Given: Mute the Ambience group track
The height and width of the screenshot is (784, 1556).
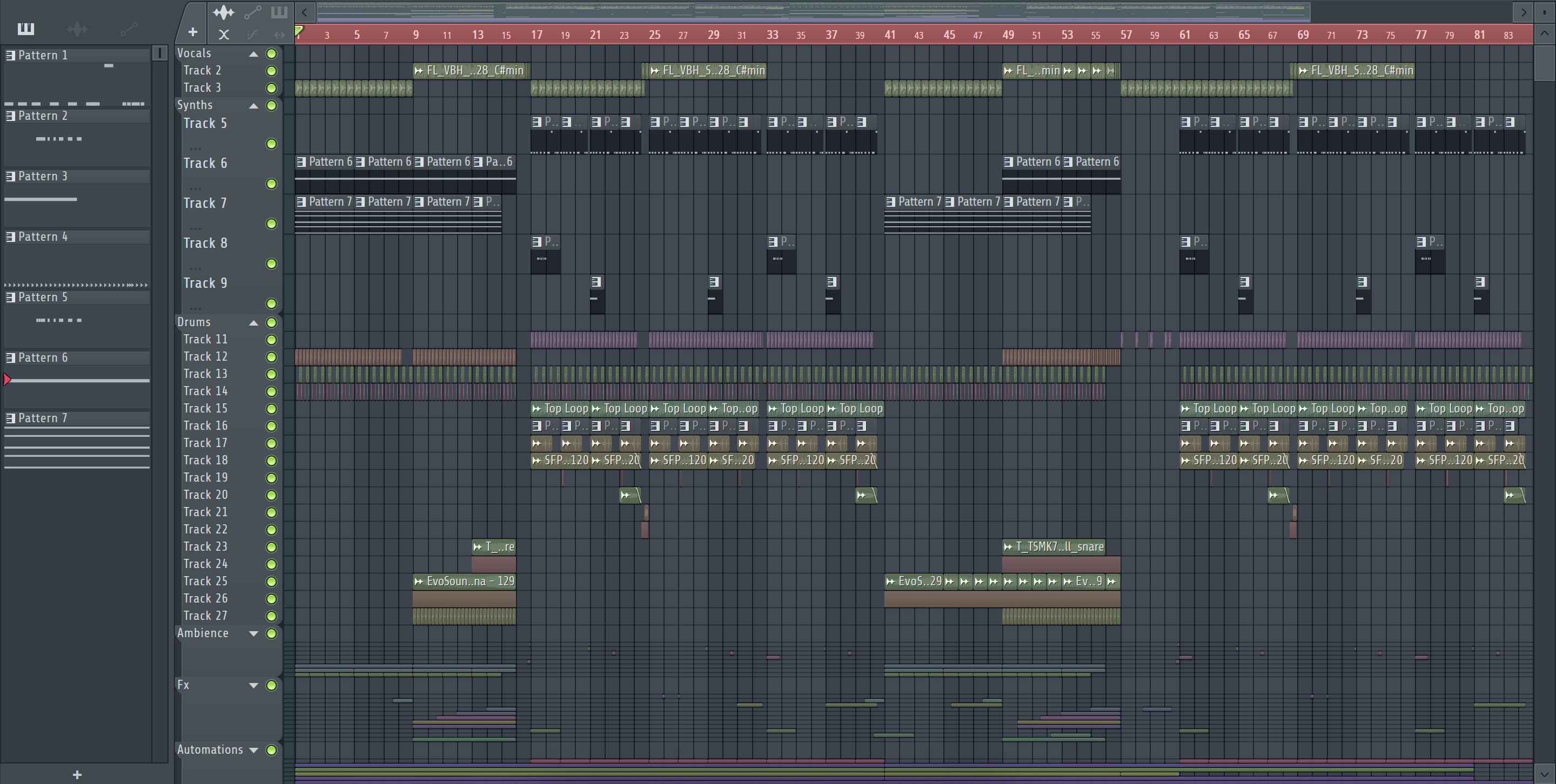Looking at the screenshot, I should point(272,634).
